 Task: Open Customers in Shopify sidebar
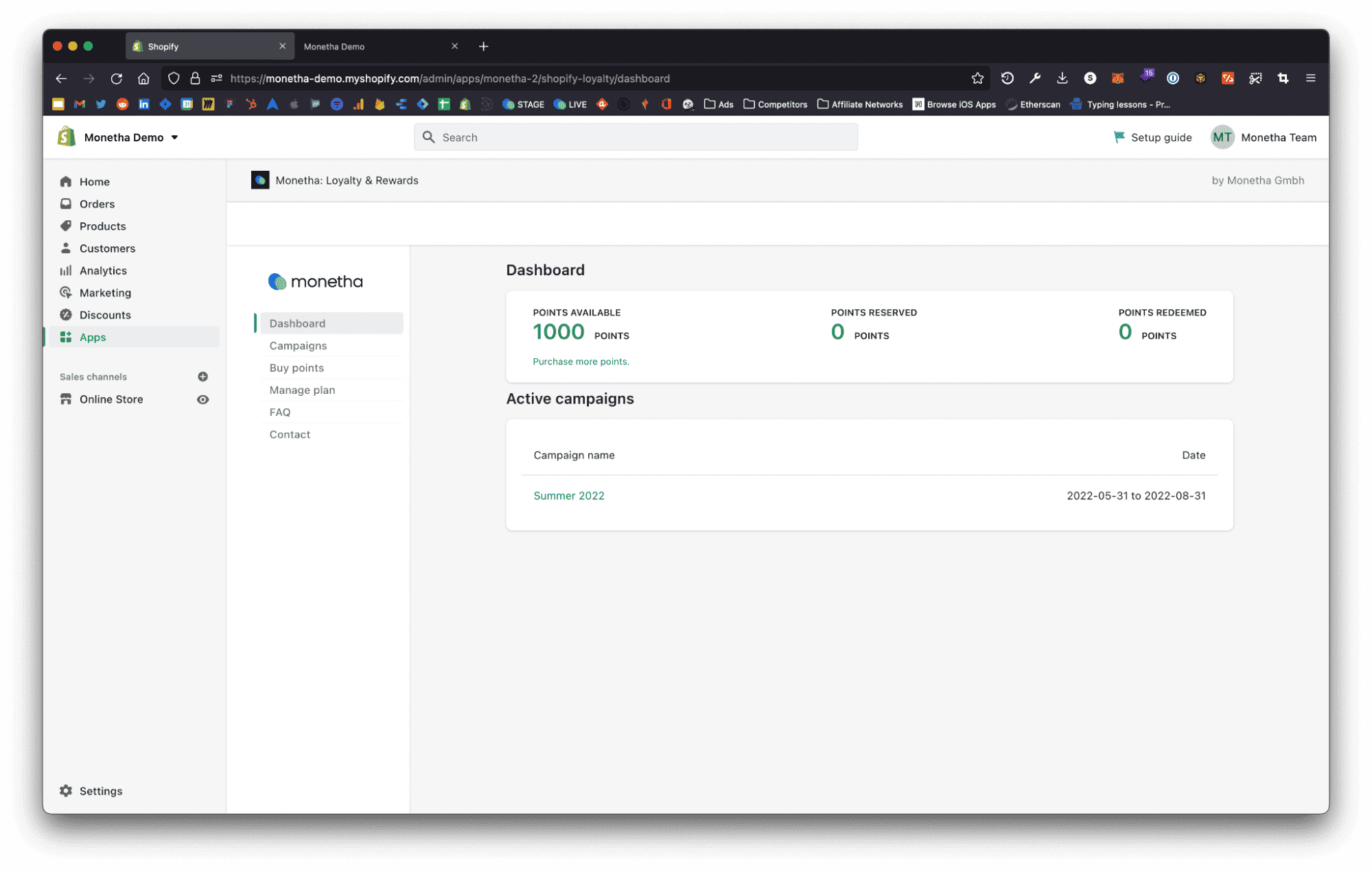click(x=134, y=248)
